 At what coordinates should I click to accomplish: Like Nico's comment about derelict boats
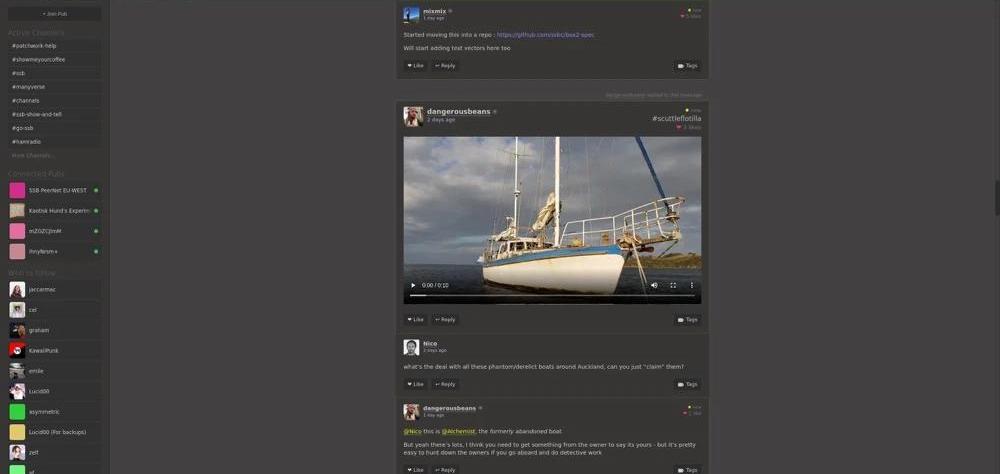coord(415,384)
